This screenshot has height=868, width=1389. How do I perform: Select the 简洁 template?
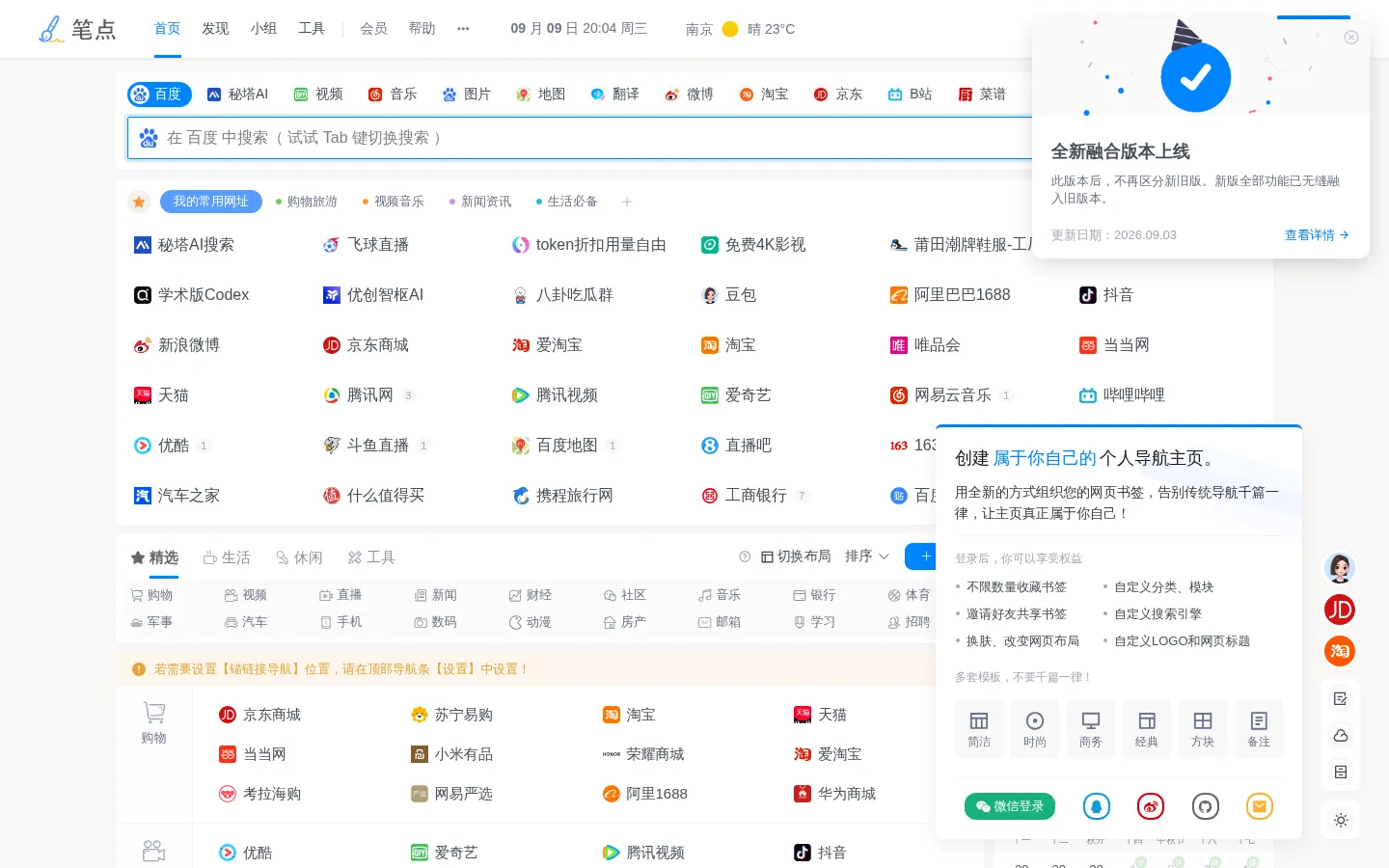coord(979,730)
